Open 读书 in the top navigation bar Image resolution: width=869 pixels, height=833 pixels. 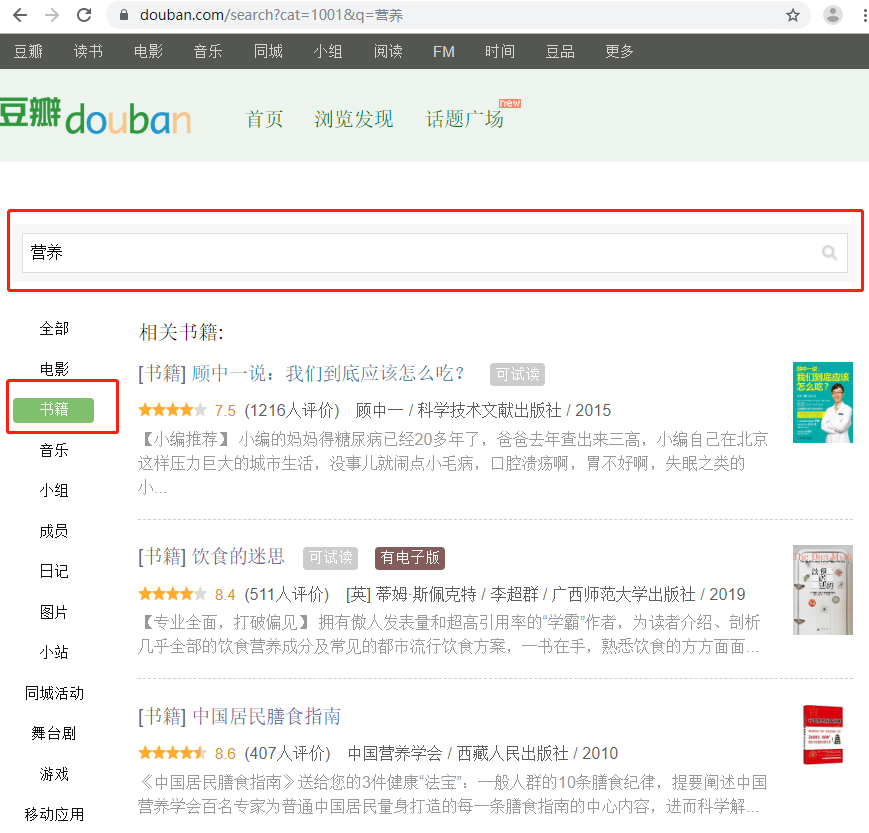click(88, 51)
